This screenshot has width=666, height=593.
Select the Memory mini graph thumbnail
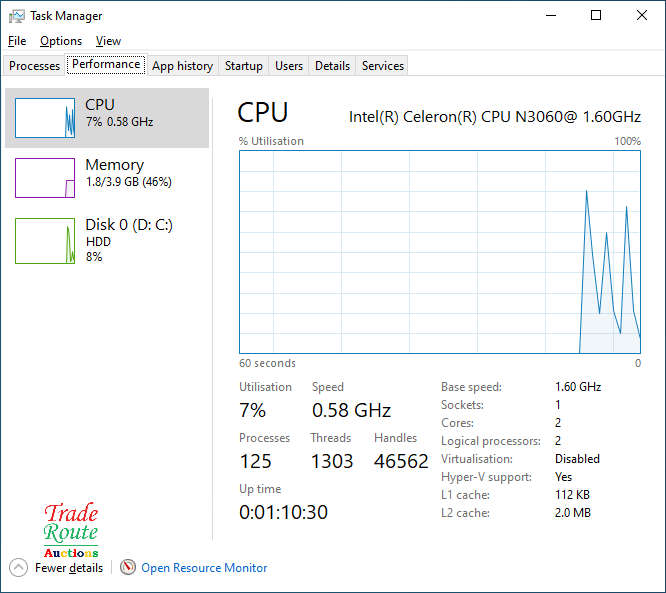[45, 178]
